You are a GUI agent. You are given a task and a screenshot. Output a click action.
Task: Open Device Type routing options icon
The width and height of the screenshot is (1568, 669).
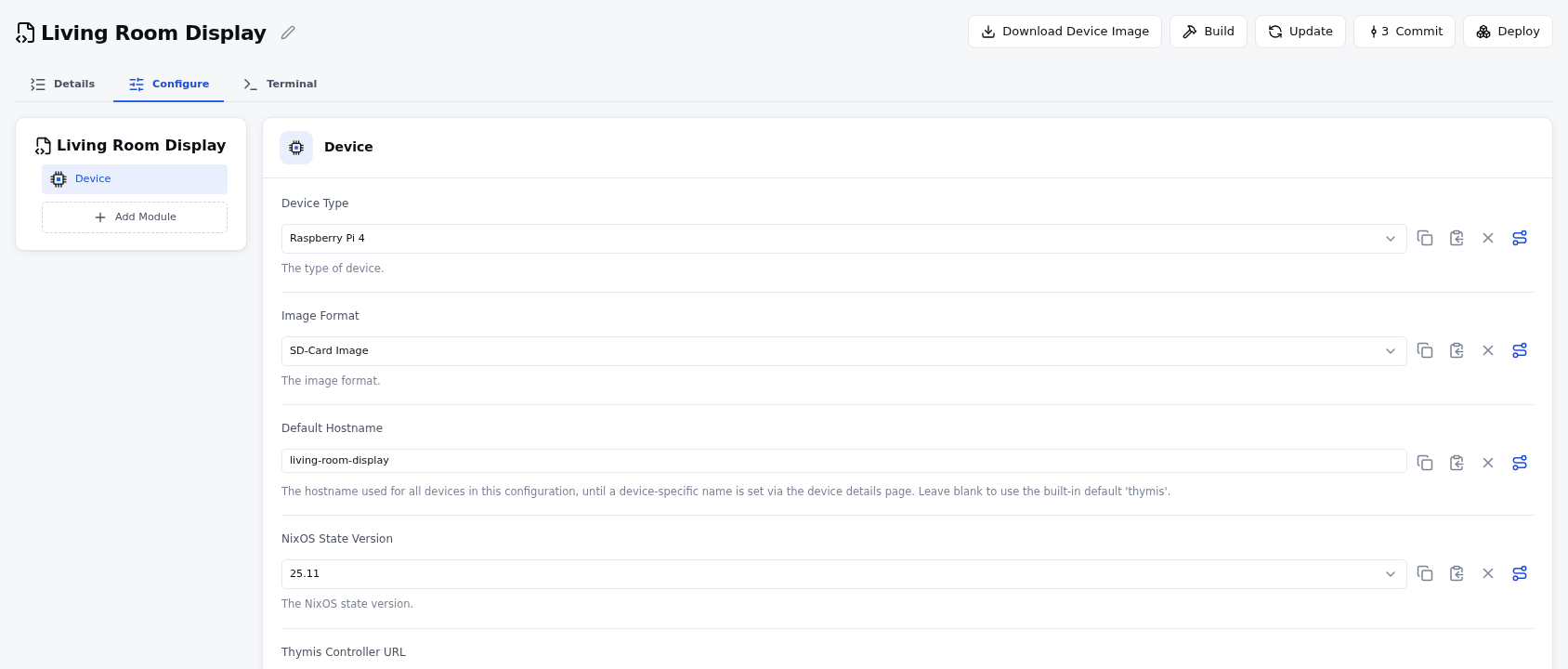[x=1520, y=238]
